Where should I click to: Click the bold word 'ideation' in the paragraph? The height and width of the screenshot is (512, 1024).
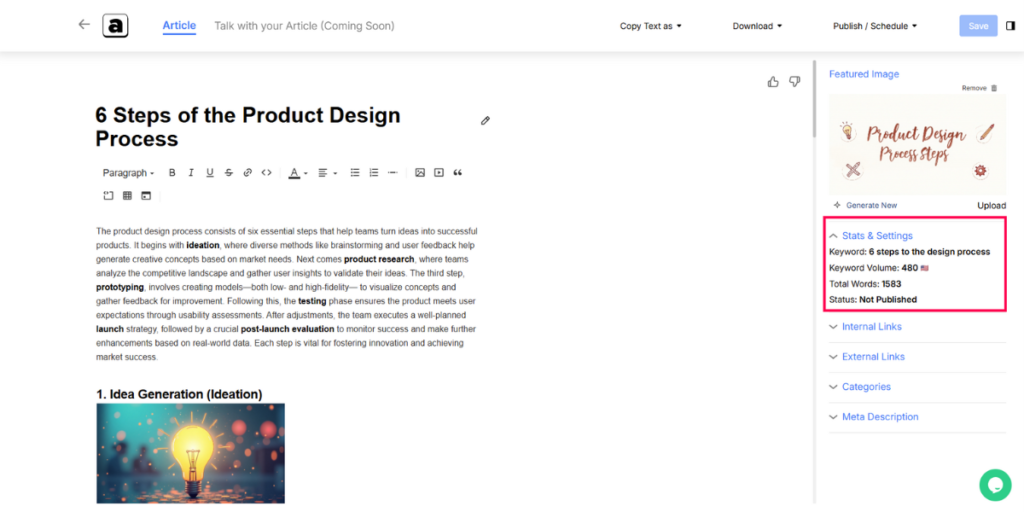click(202, 246)
